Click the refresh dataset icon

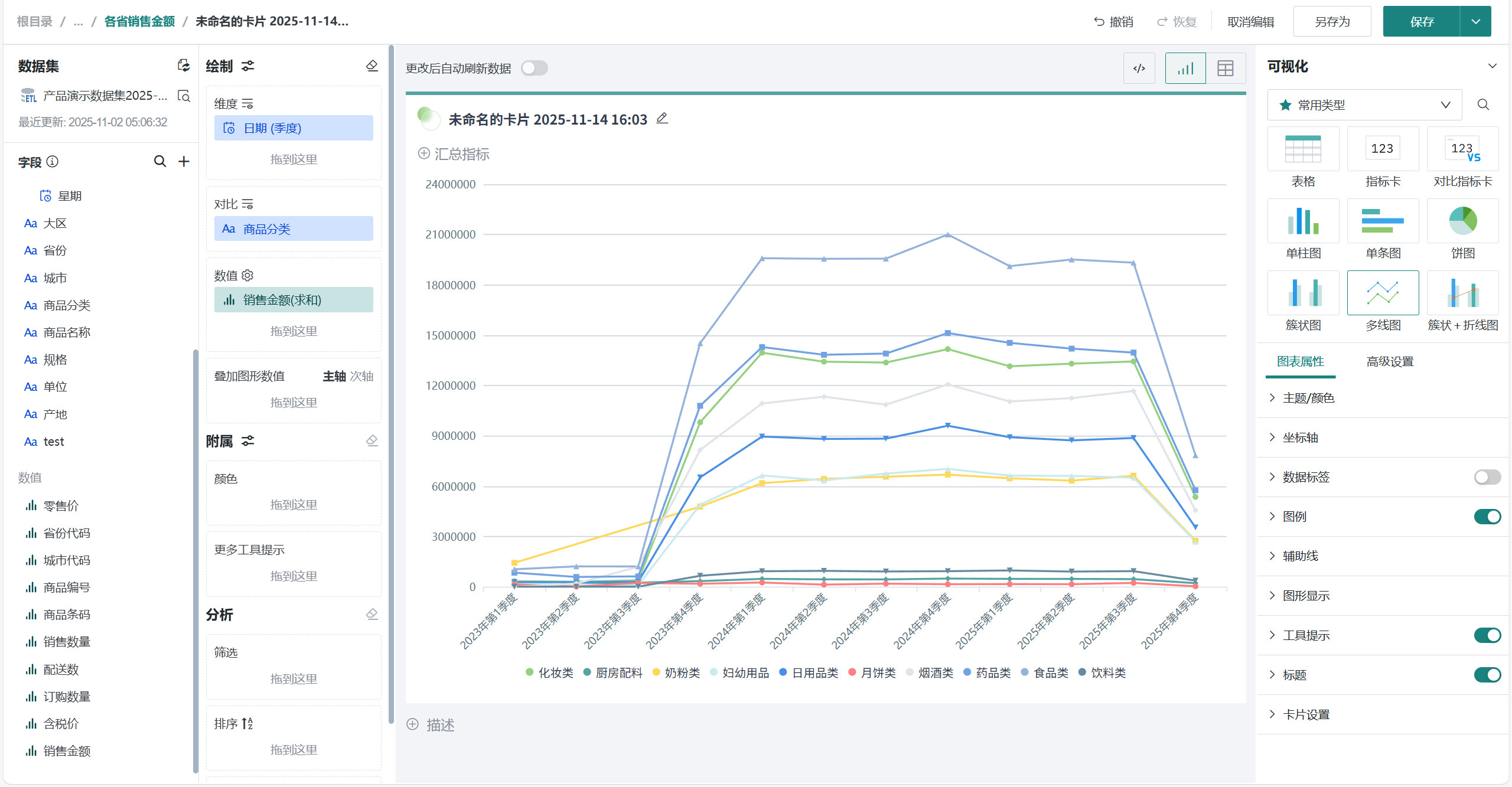coord(184,66)
